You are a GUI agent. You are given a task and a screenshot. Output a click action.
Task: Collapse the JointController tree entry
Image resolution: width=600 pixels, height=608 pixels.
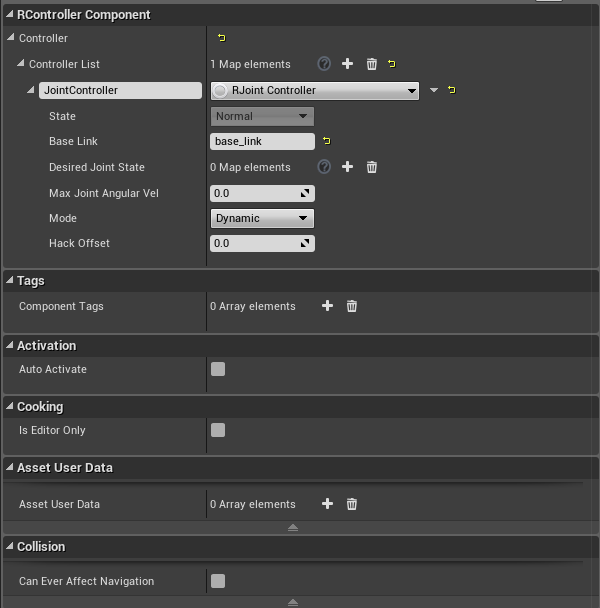[31, 91]
